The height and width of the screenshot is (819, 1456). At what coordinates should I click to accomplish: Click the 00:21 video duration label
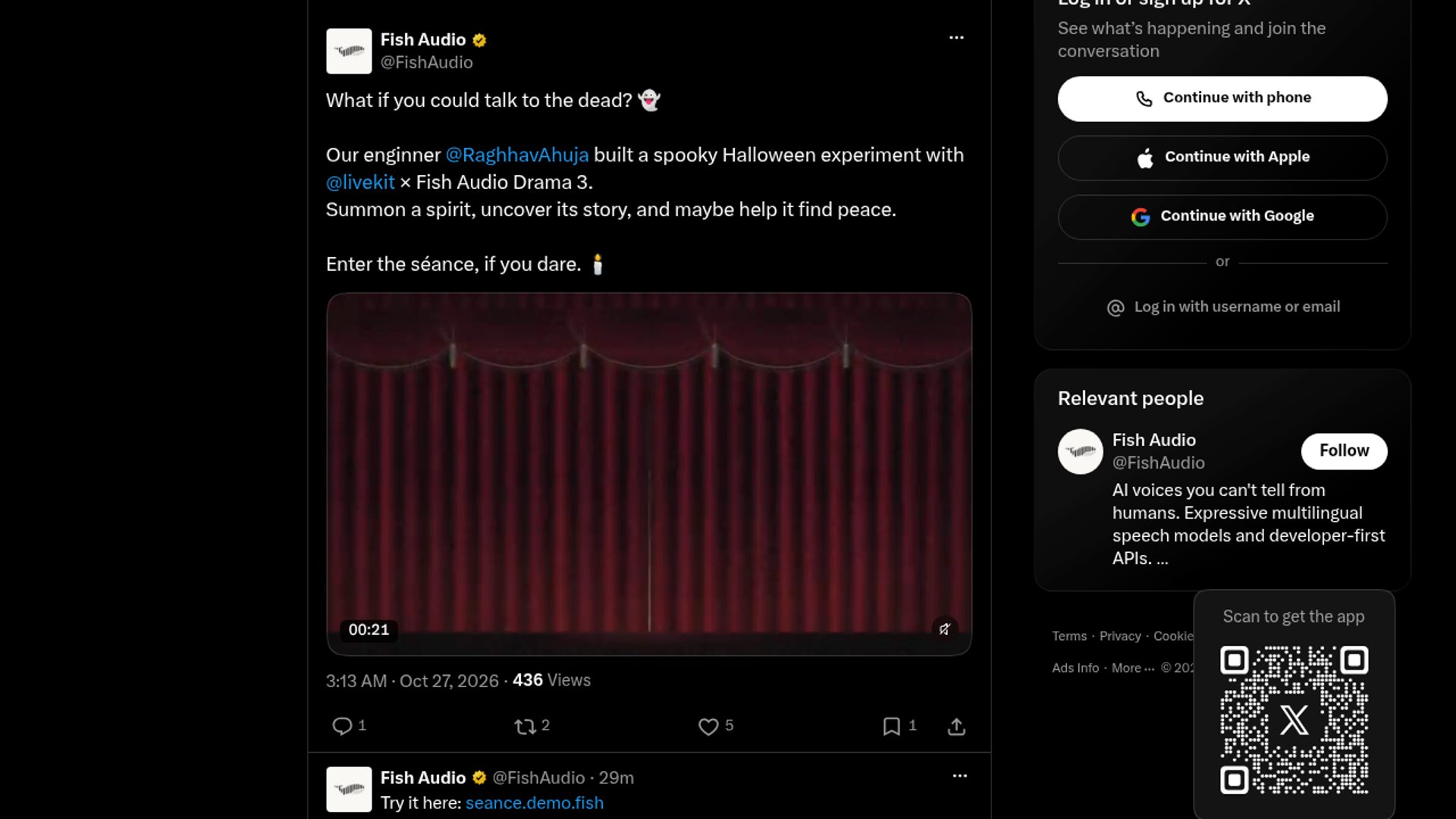369,629
